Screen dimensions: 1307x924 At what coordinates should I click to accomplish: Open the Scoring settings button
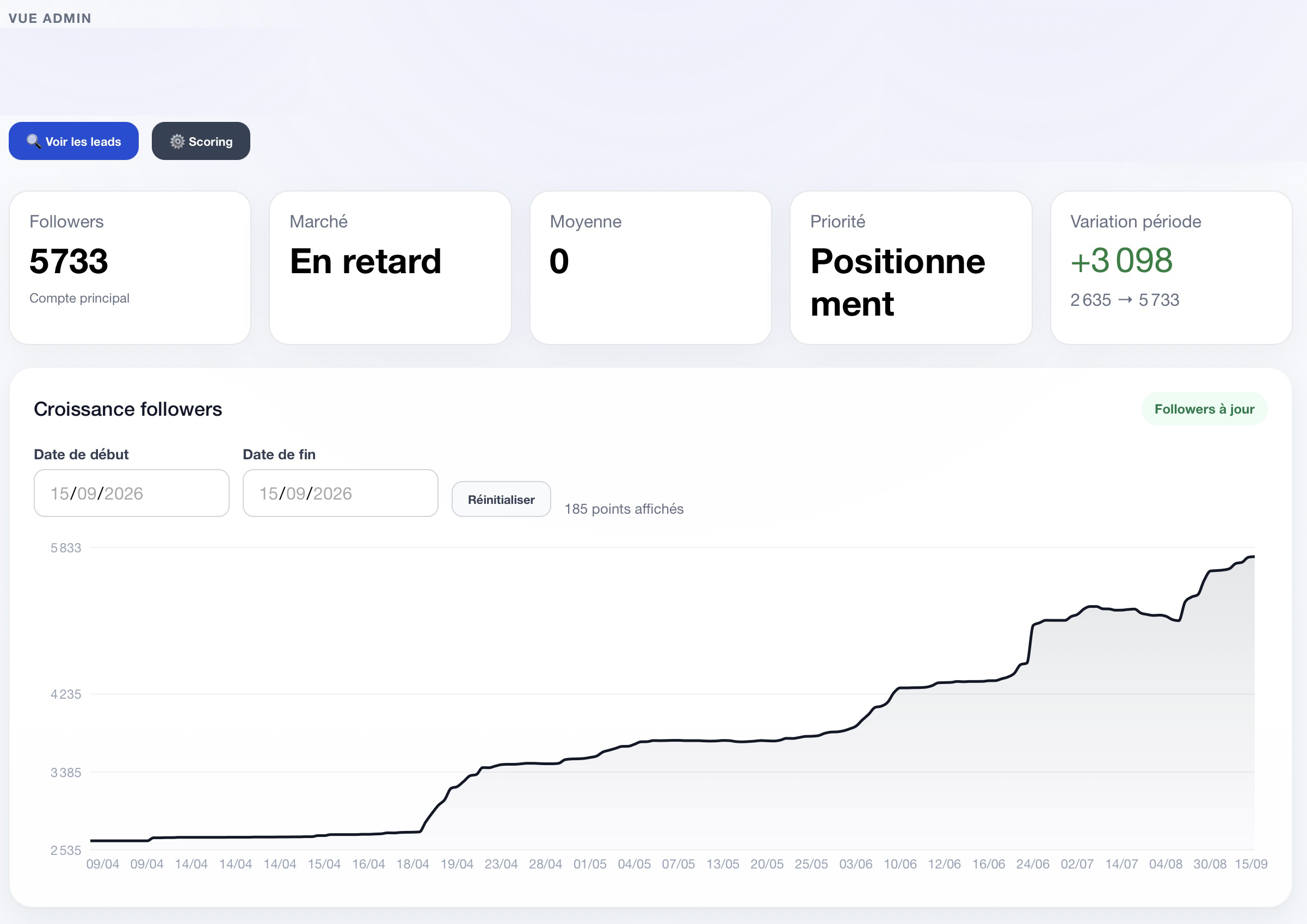click(201, 141)
